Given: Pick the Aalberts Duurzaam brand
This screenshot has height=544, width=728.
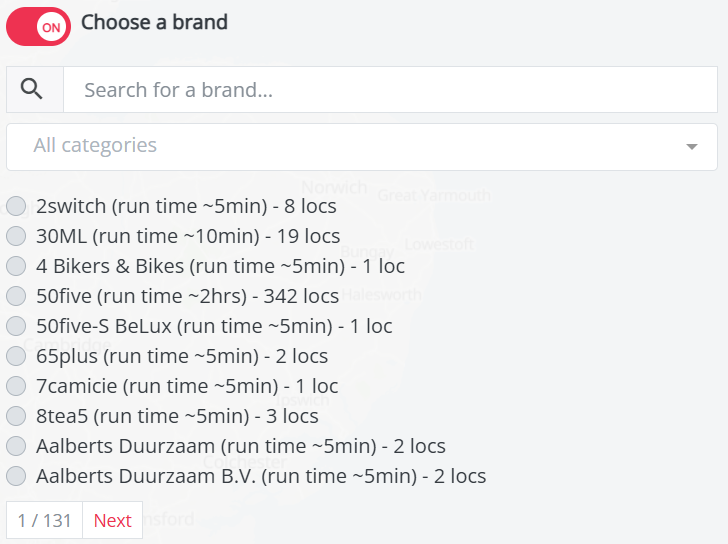Looking at the screenshot, I should coord(16,447).
